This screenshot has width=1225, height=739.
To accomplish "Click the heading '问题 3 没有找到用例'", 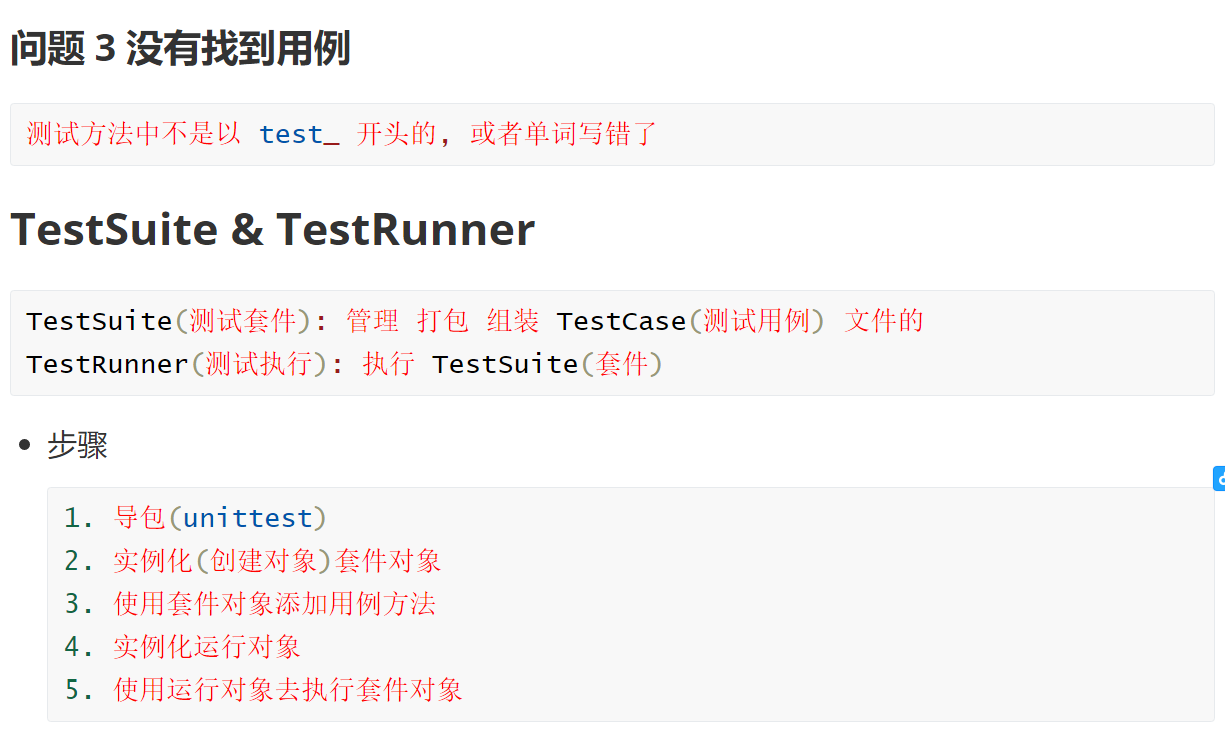I will click(181, 48).
